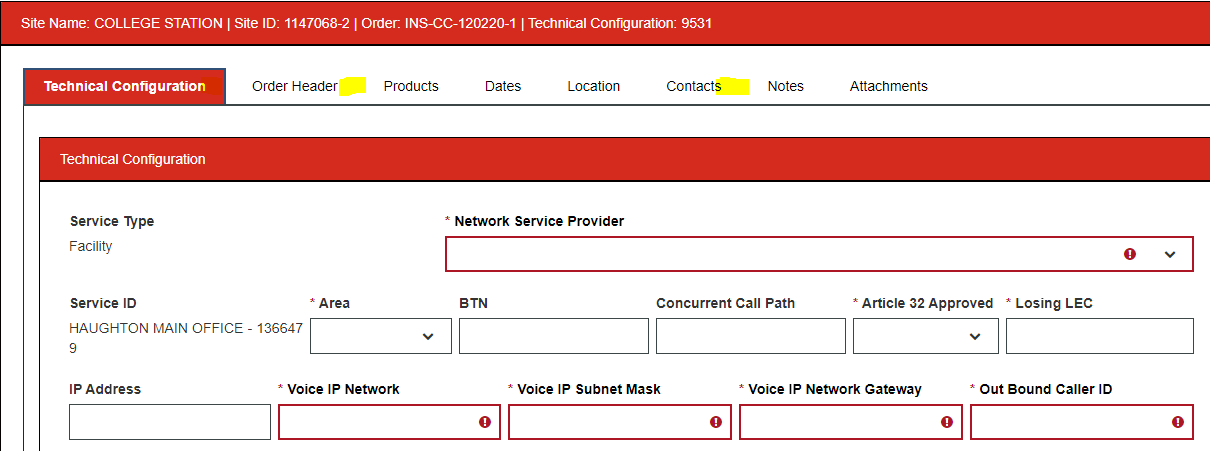This screenshot has height=451, width=1210.
Task: Focus the Concurrent Call Path field
Action: click(x=751, y=336)
